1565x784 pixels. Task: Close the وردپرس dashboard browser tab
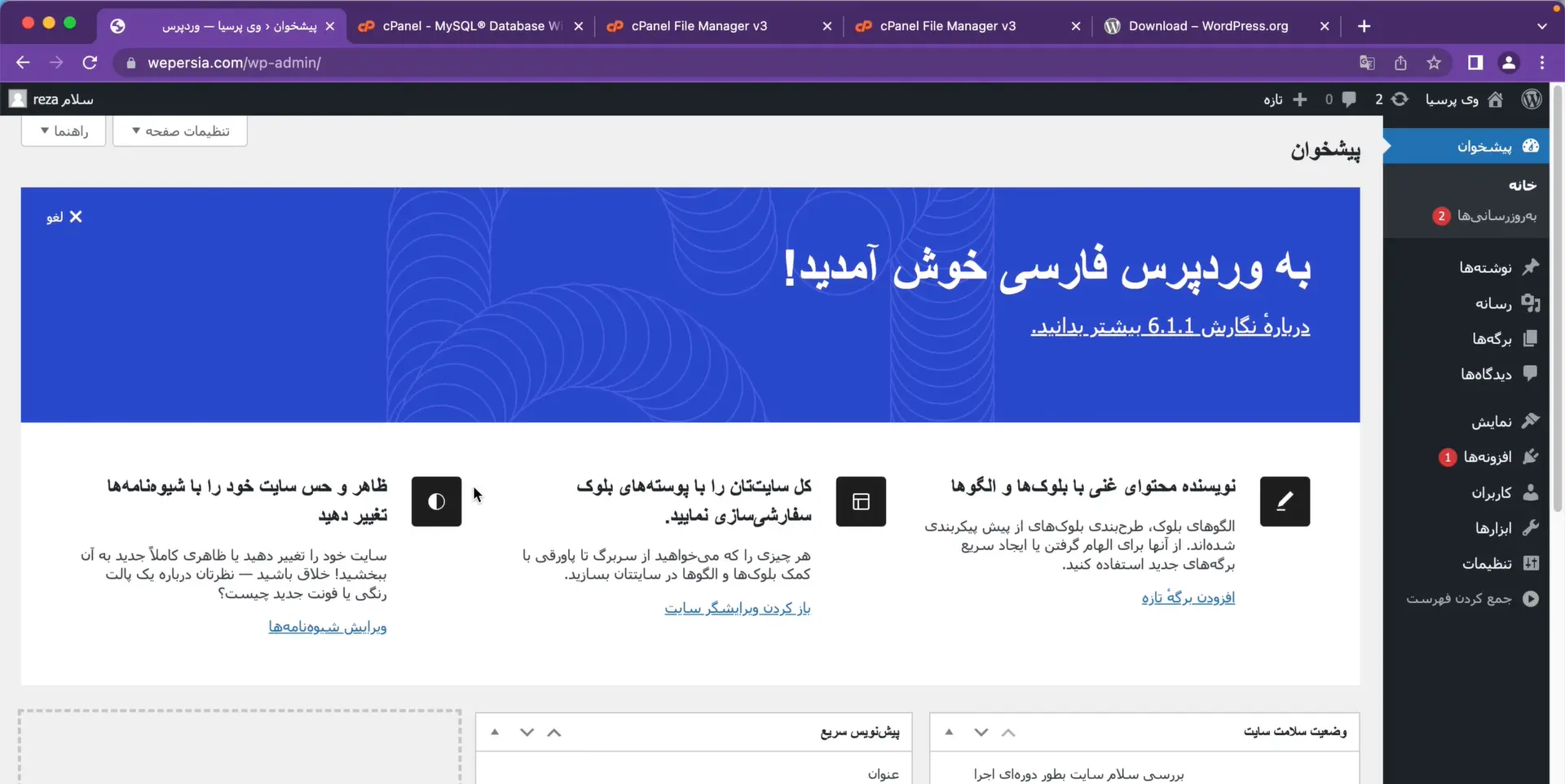[x=329, y=26]
